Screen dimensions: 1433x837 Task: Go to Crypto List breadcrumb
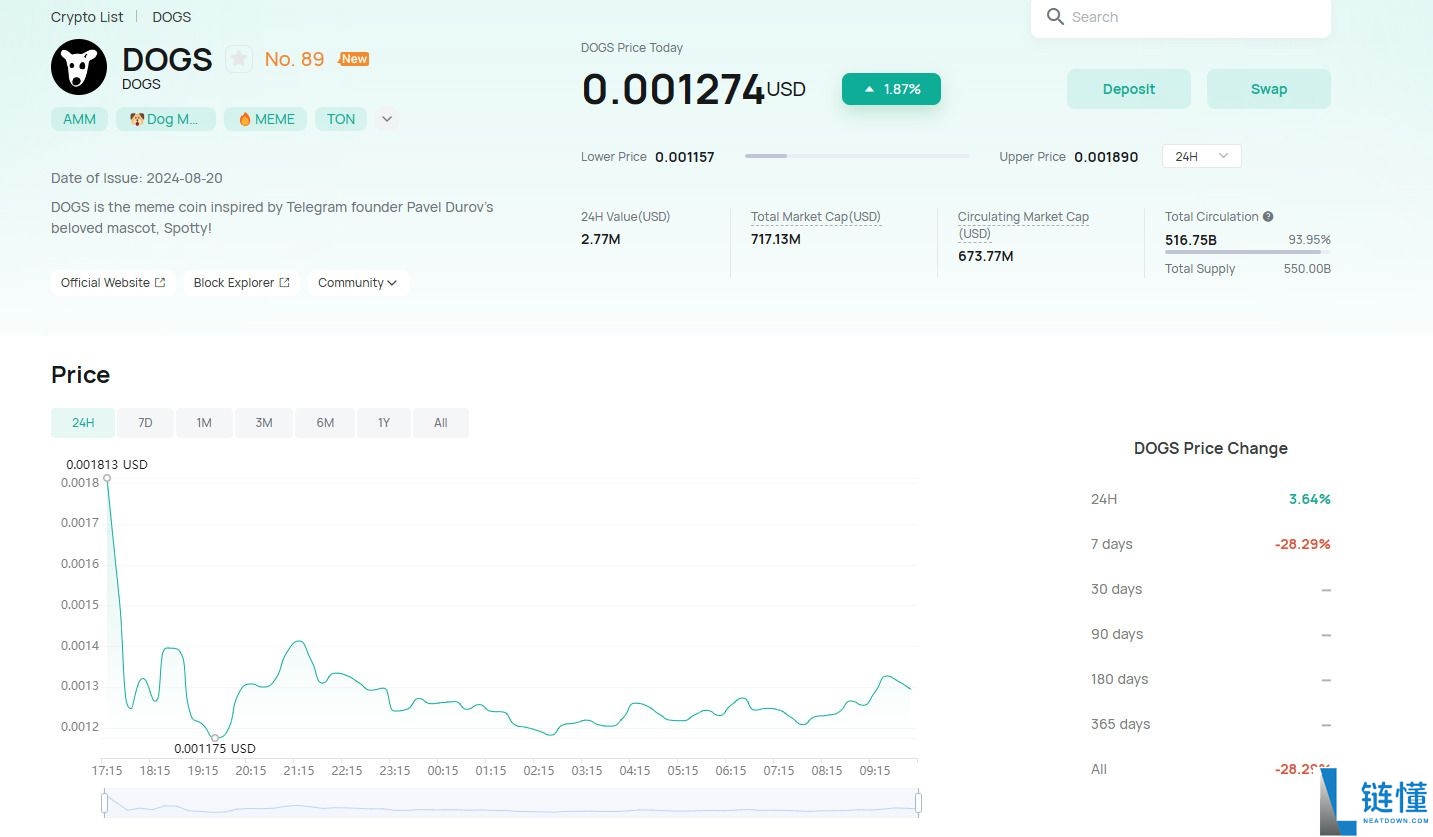pyautogui.click(x=87, y=17)
